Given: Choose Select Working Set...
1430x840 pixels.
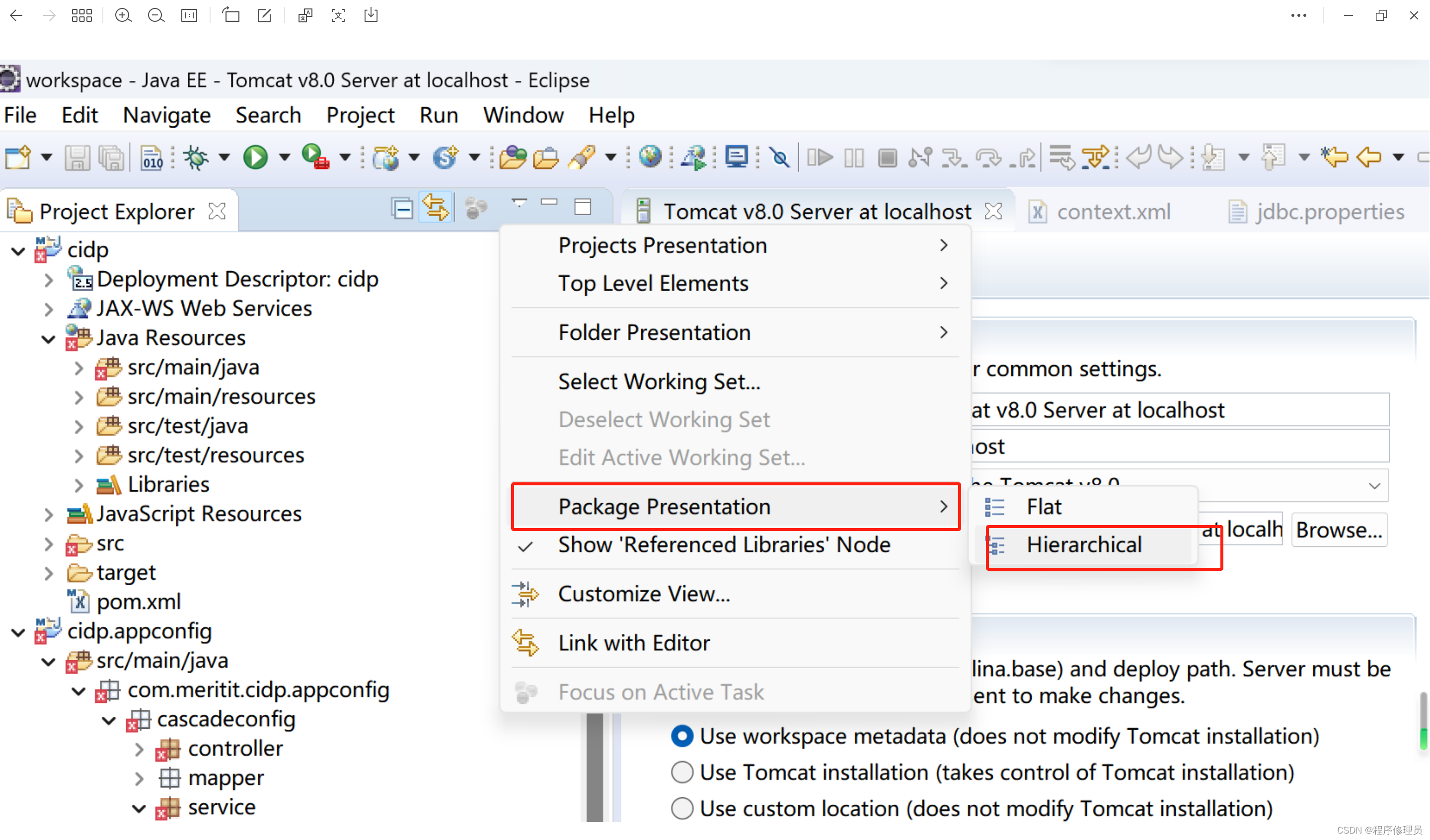Looking at the screenshot, I should click(x=736, y=382).
